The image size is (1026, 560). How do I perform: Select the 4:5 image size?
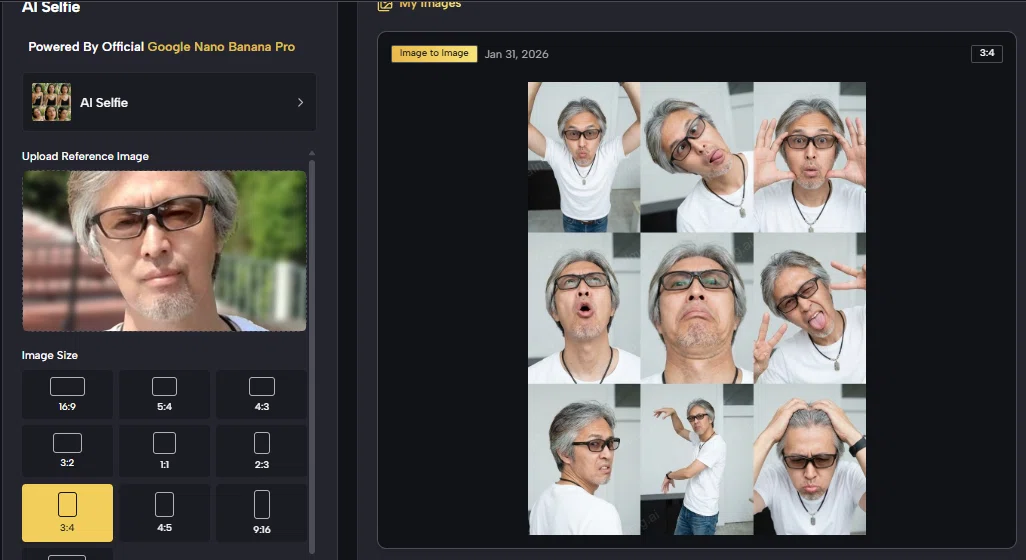(164, 512)
